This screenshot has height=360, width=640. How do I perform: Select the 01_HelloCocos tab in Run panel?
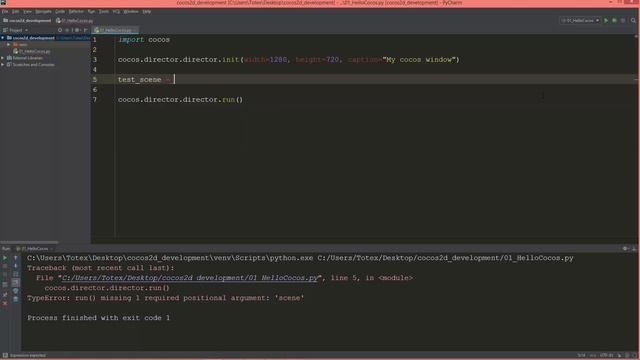pyautogui.click(x=35, y=249)
